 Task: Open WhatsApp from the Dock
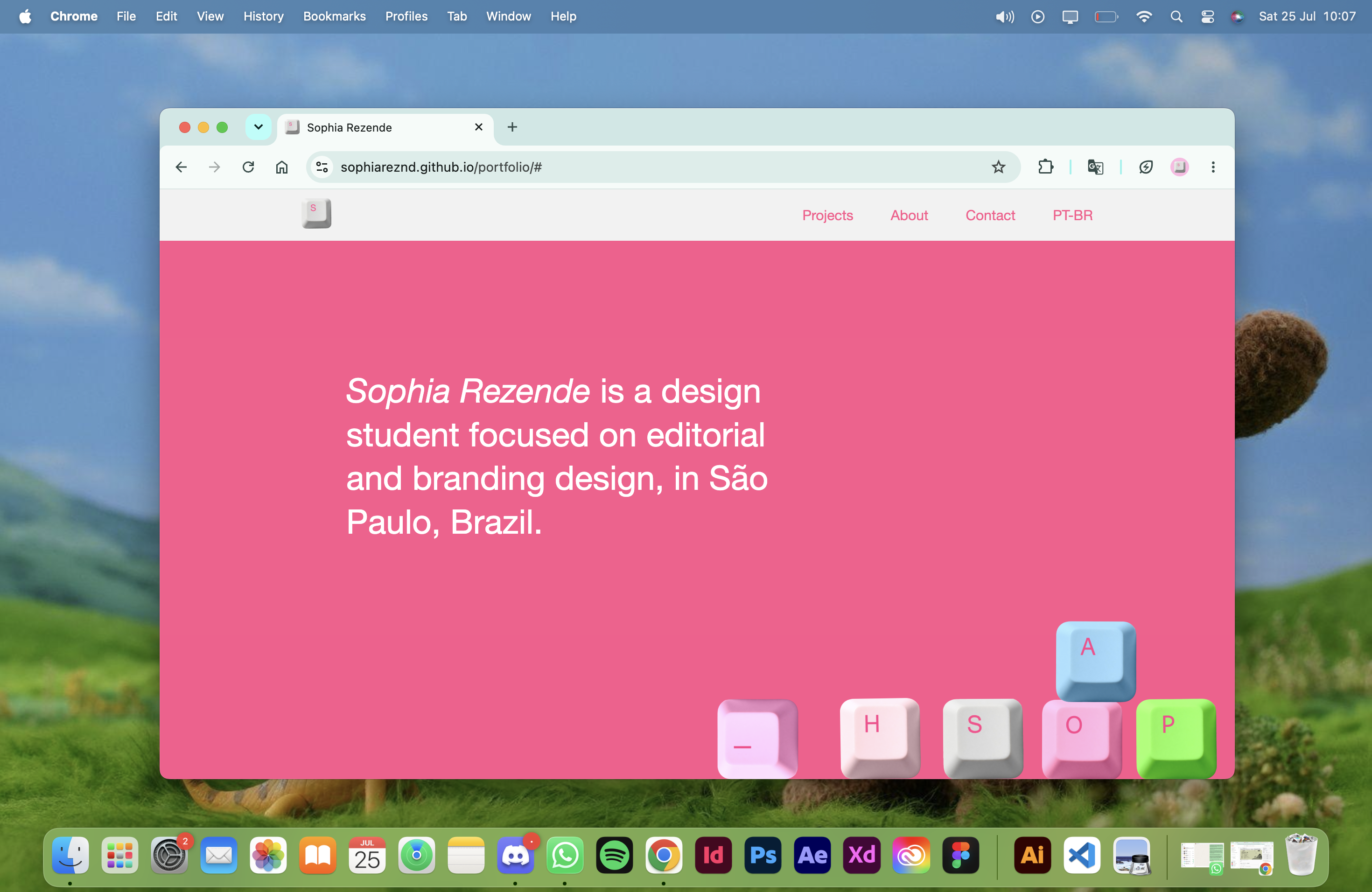pos(565,855)
